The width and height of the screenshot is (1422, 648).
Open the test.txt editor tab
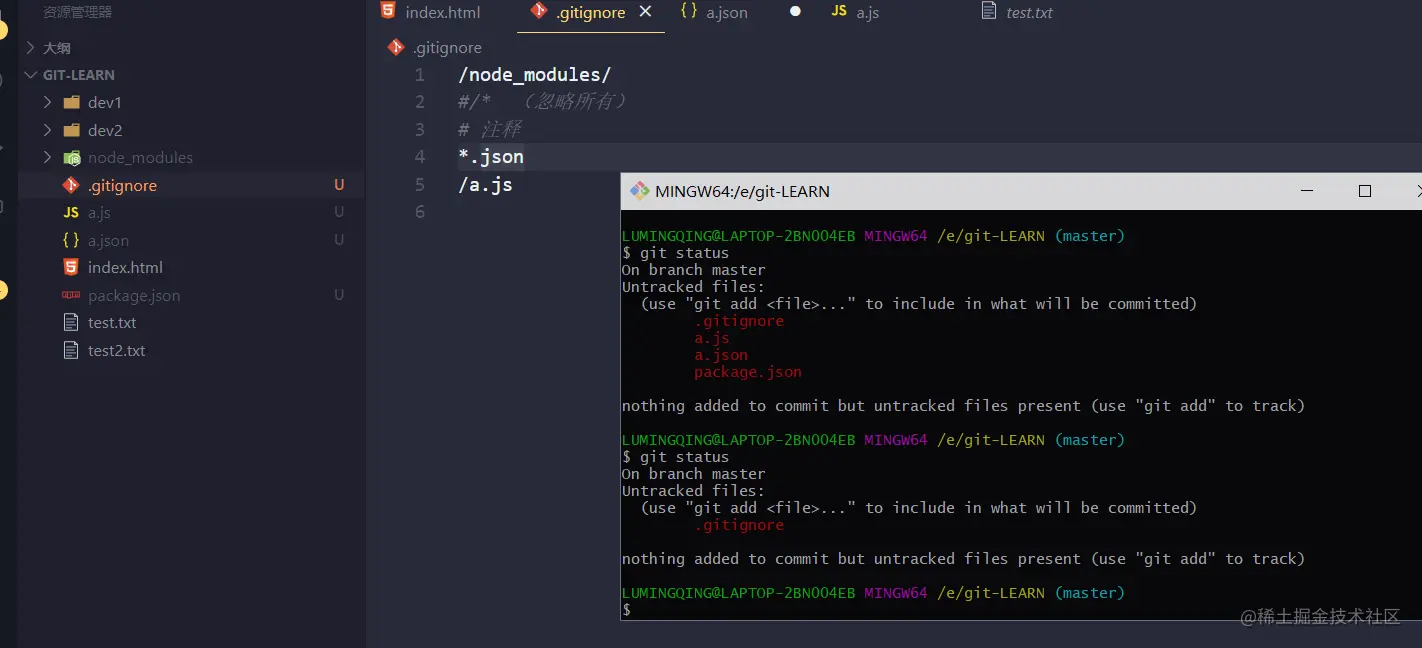click(x=1030, y=13)
